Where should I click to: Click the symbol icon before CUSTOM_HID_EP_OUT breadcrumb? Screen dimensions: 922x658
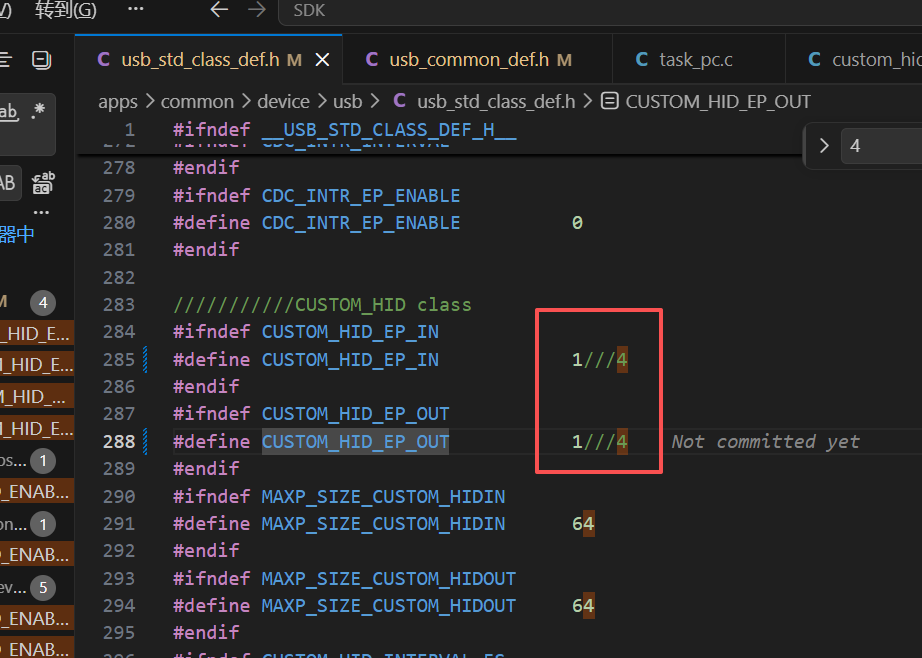(x=610, y=102)
